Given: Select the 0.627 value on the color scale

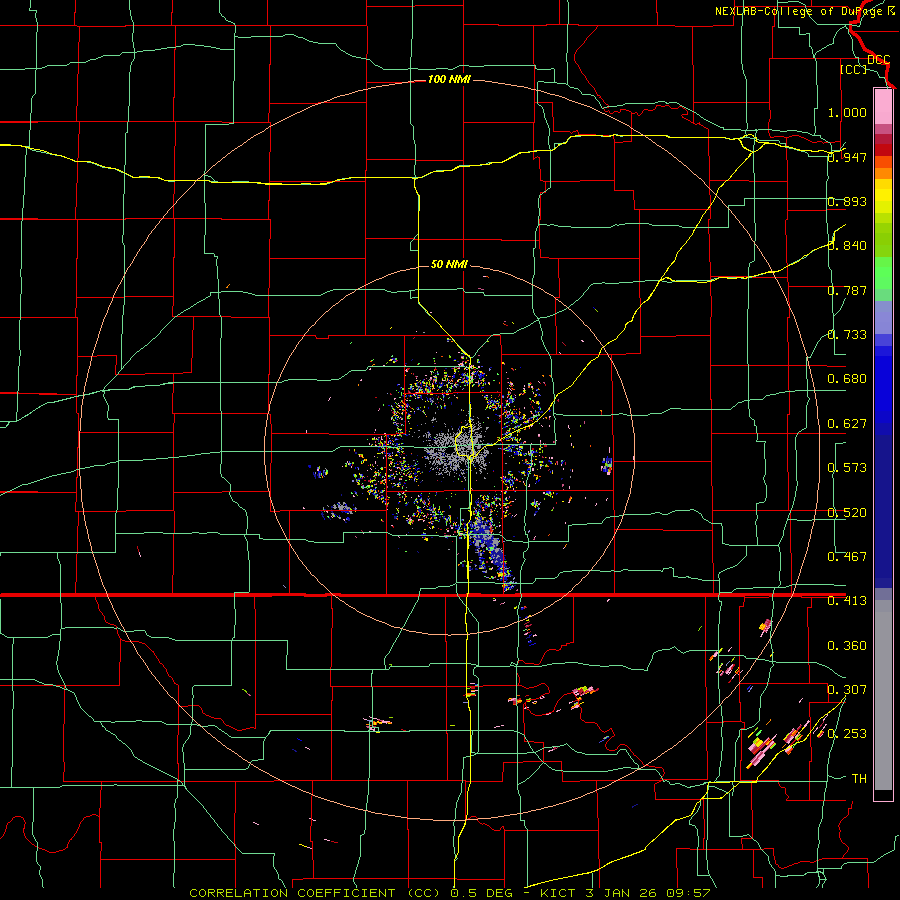Looking at the screenshot, I should click(847, 424).
